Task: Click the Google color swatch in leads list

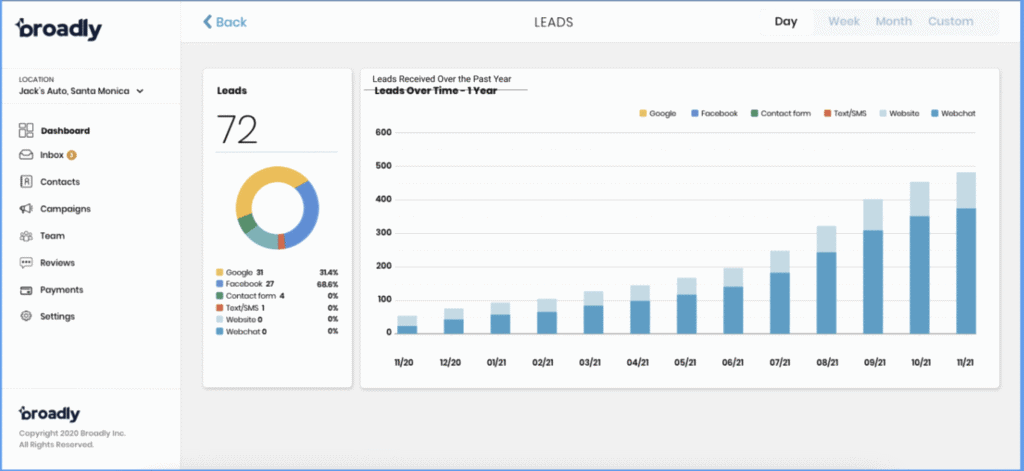Action: pyautogui.click(x=220, y=272)
